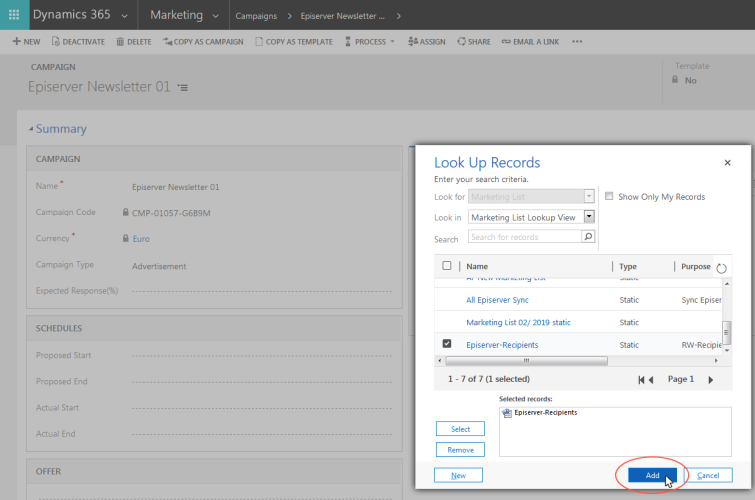The image size is (755, 500).
Task: Click DEACTIVATE in the command bar
Action: click(x=78, y=41)
